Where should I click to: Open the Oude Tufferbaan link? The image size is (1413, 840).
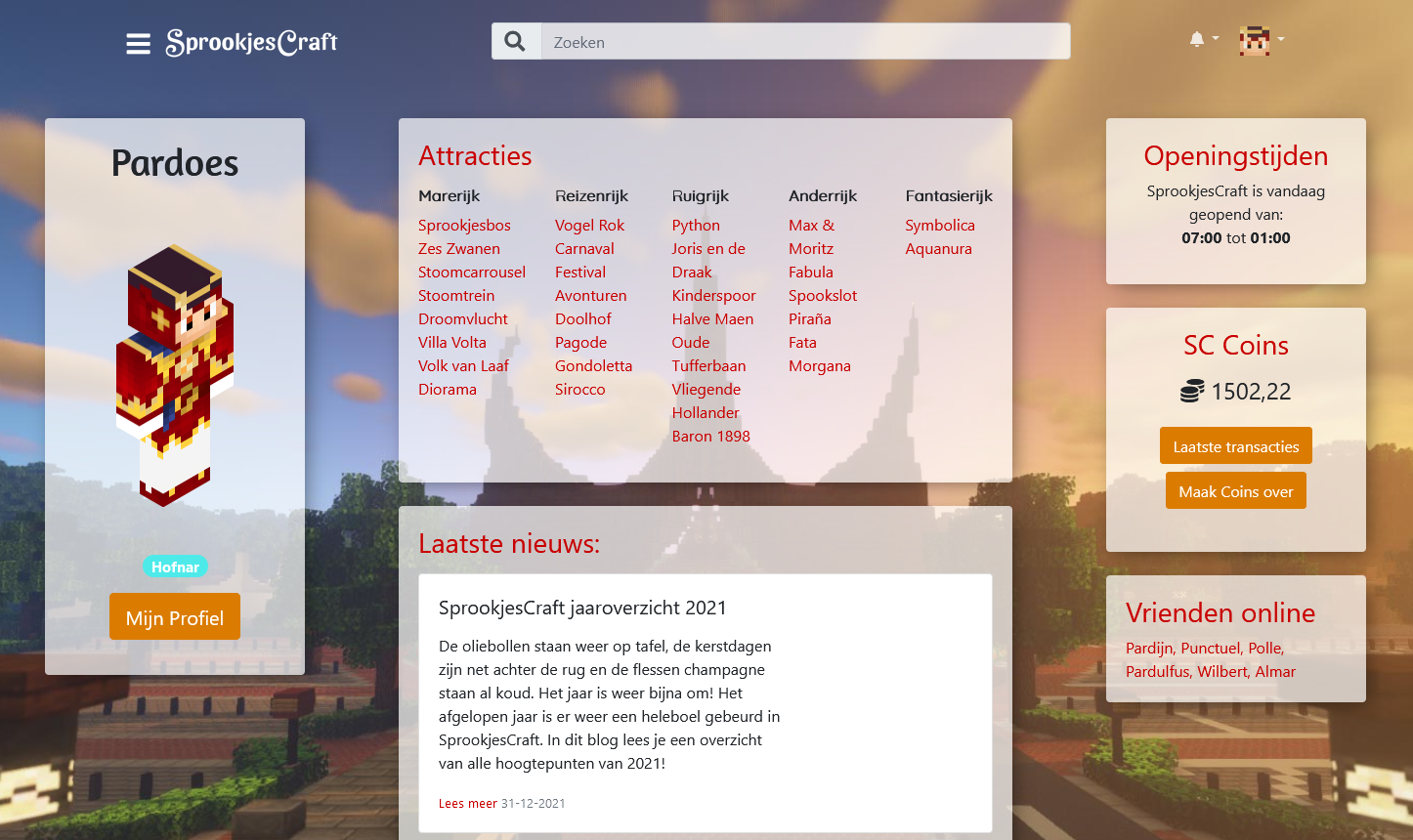click(x=708, y=354)
